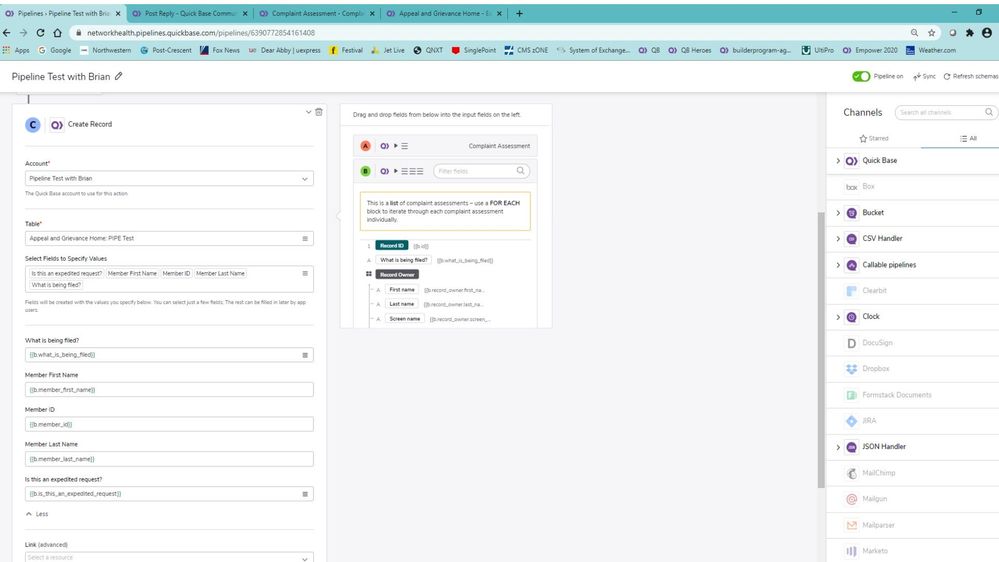This screenshot has height=562, width=999.
Task: Click the Record Owner field group
Action: tap(397, 275)
